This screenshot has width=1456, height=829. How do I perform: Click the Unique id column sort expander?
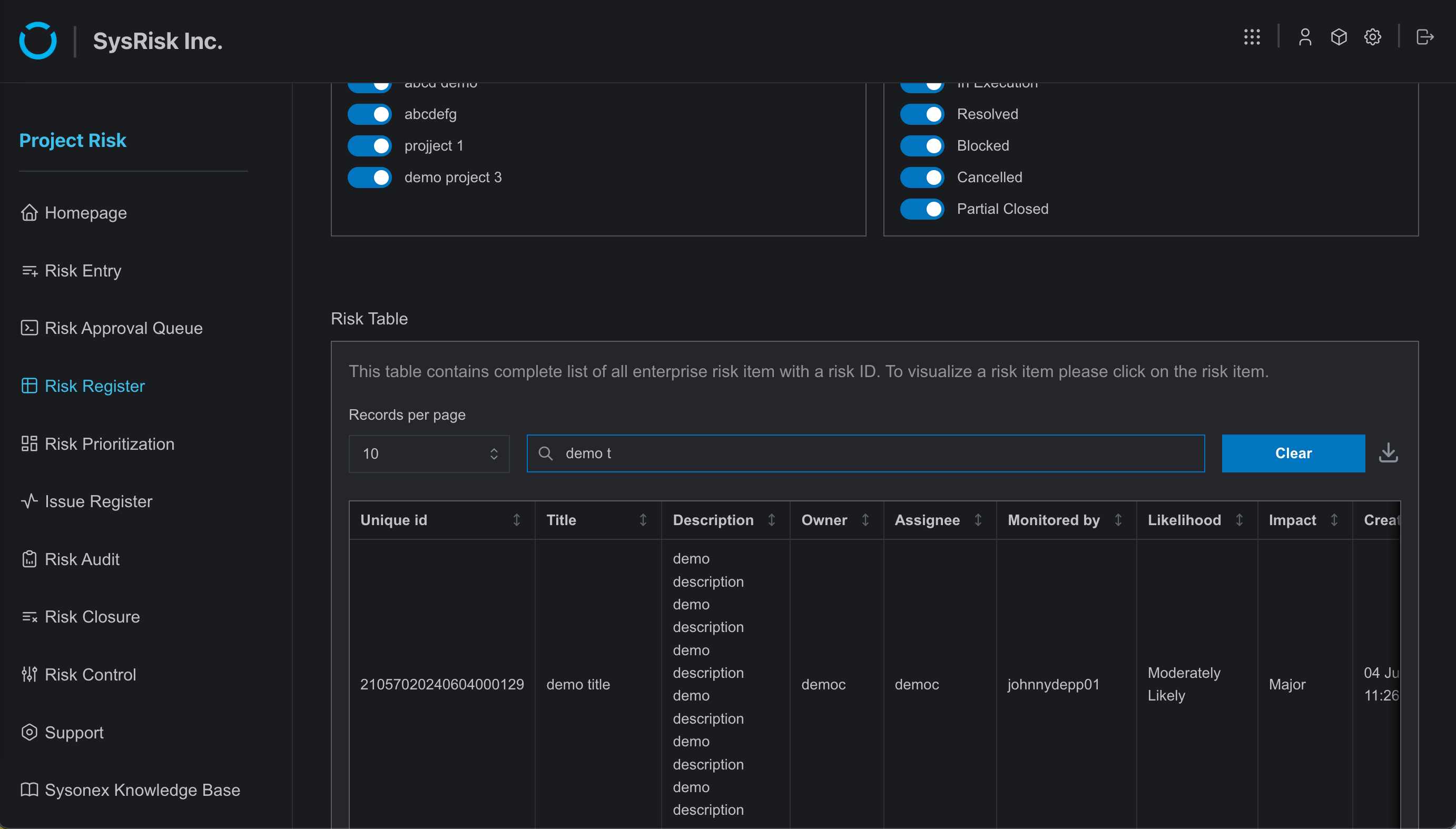pyautogui.click(x=517, y=520)
